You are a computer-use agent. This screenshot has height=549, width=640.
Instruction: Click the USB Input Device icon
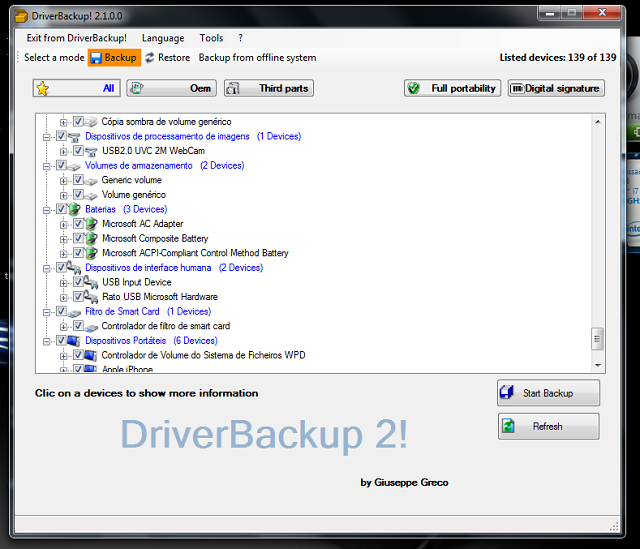pyautogui.click(x=91, y=283)
